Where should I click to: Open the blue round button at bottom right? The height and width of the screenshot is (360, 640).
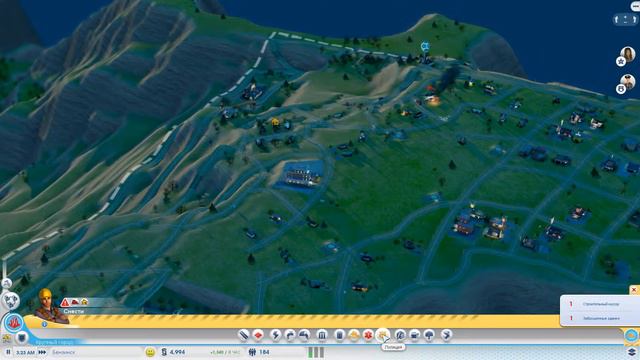[x=631, y=336]
